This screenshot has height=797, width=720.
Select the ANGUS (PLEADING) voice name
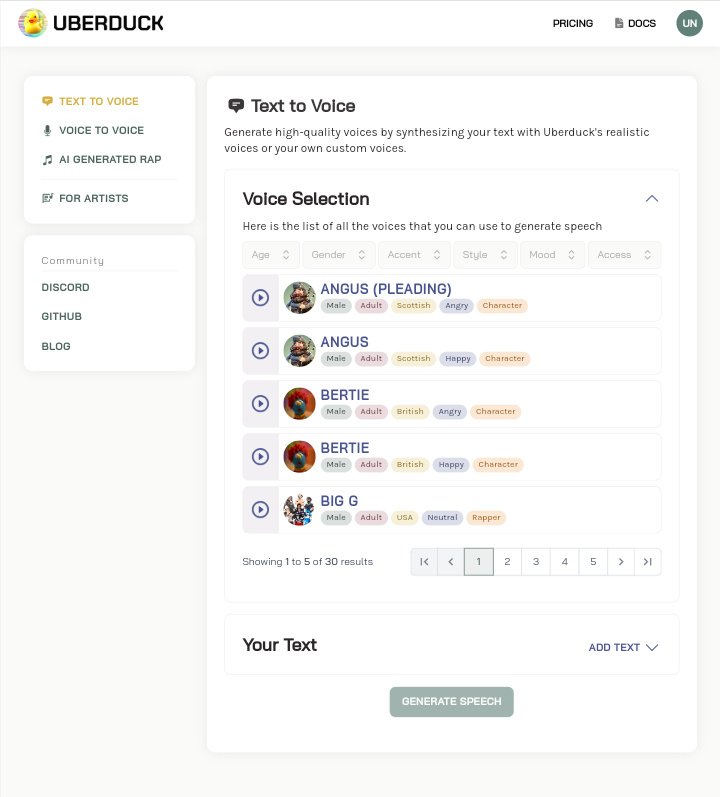pyautogui.click(x=386, y=289)
